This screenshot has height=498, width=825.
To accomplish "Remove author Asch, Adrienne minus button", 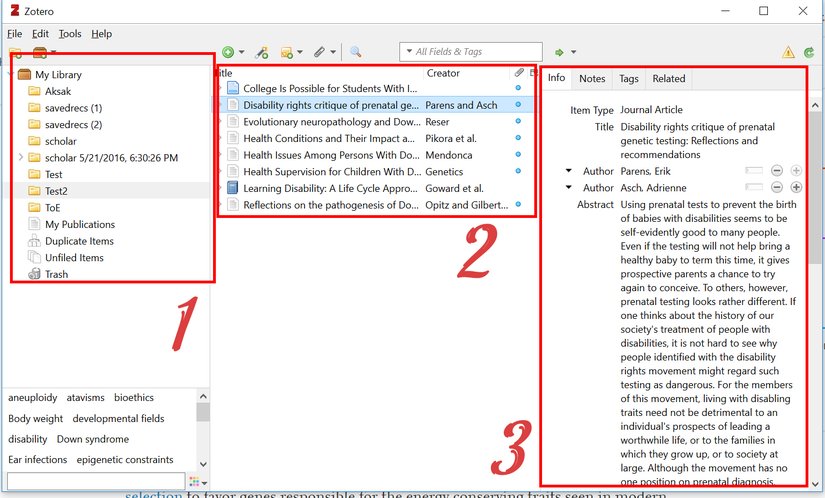I will (777, 187).
